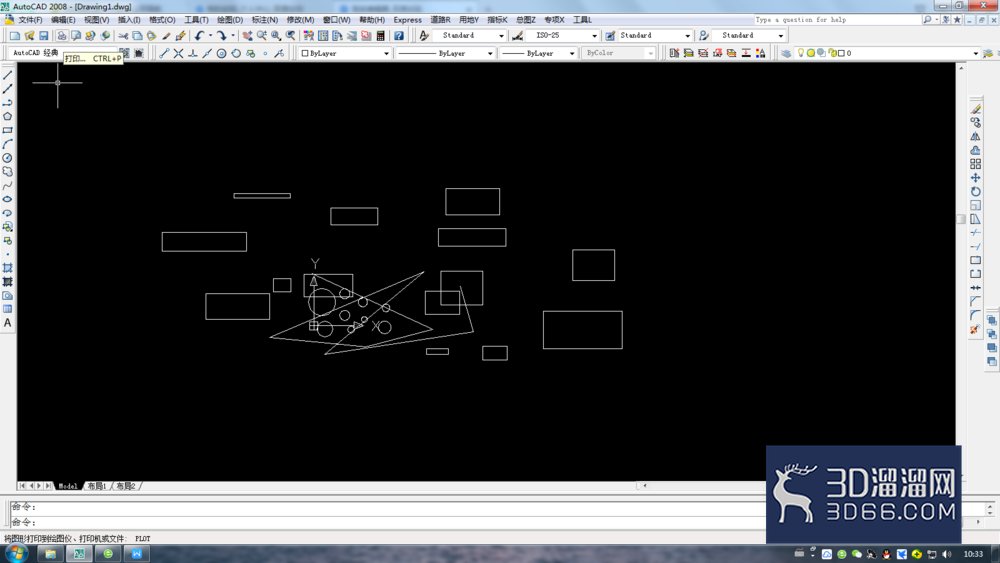The height and width of the screenshot is (563, 1000).
Task: Select the Polygon draw tool
Action: [8, 116]
